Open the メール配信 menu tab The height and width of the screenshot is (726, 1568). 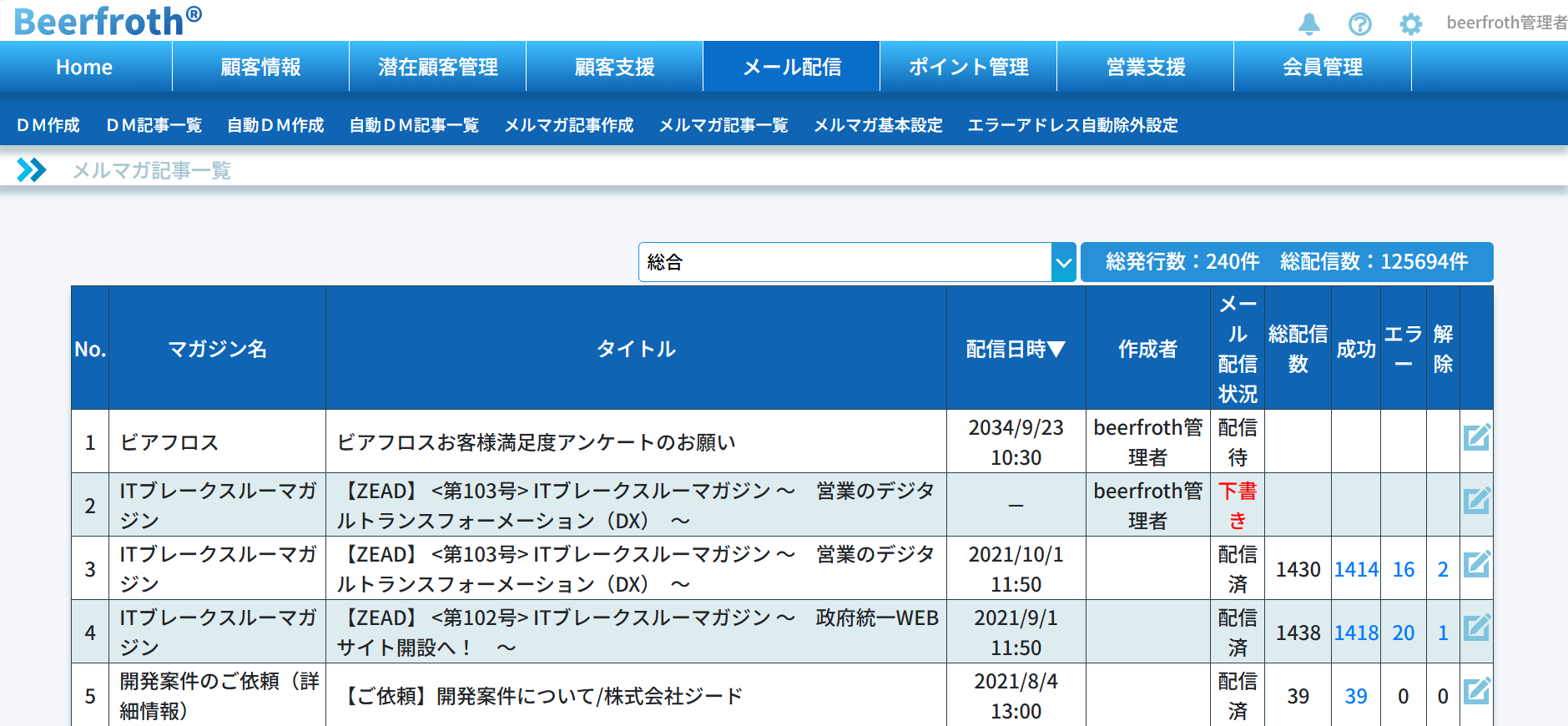pos(791,67)
